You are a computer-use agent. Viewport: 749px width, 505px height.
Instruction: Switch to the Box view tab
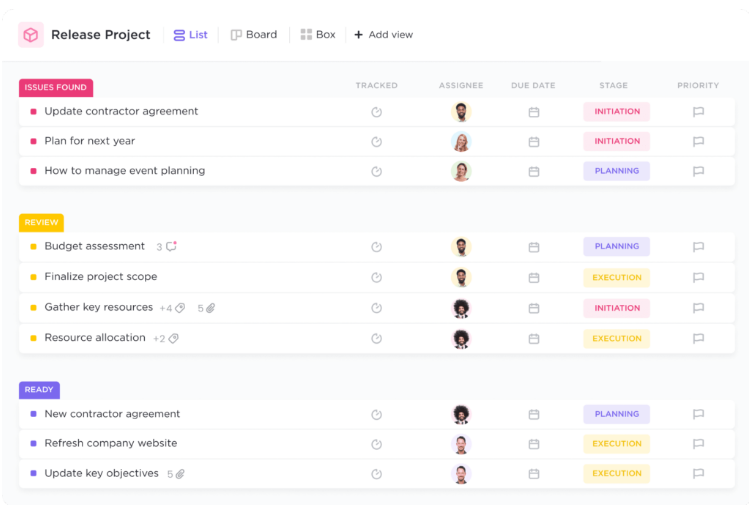click(318, 35)
